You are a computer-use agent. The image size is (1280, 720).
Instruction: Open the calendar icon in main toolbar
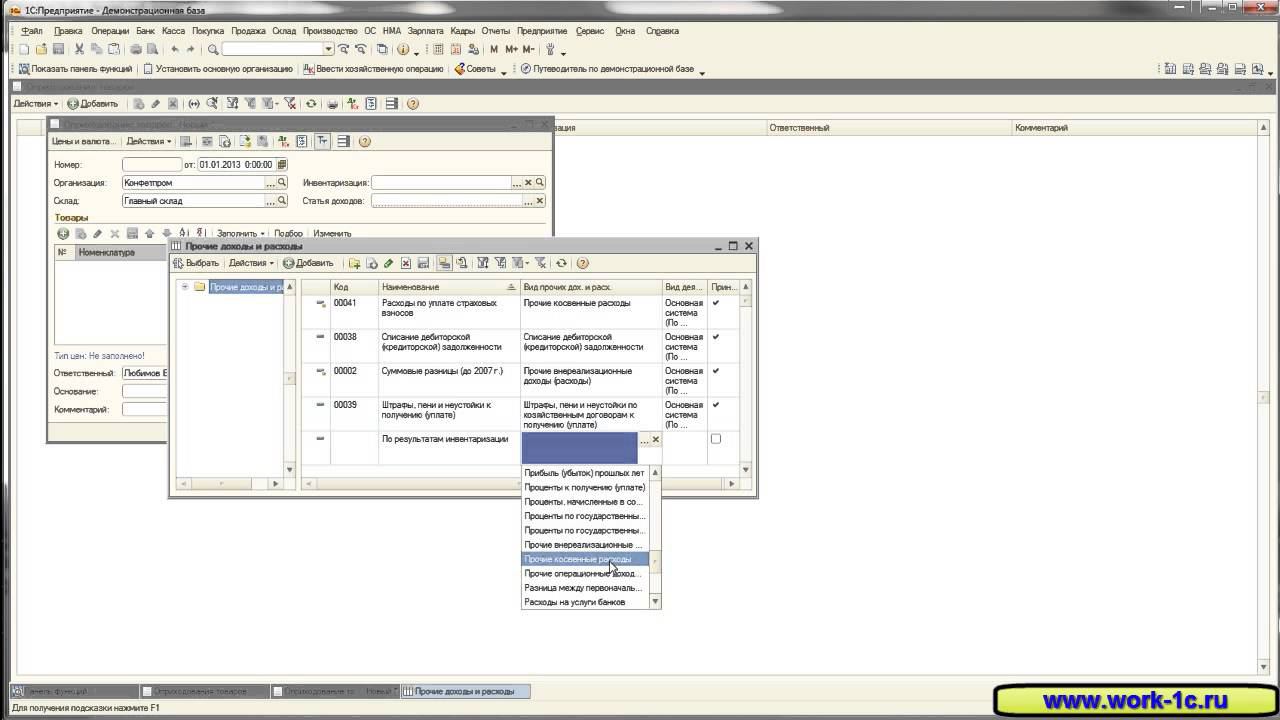[x=456, y=49]
